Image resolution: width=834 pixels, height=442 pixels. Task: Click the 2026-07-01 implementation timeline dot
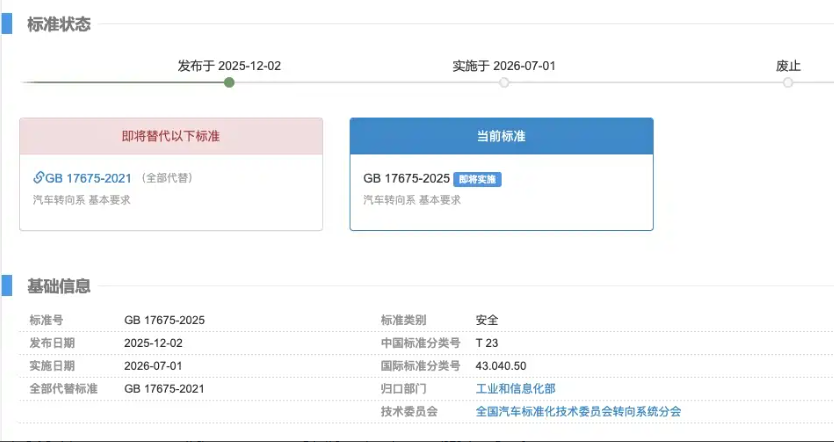pyautogui.click(x=504, y=82)
